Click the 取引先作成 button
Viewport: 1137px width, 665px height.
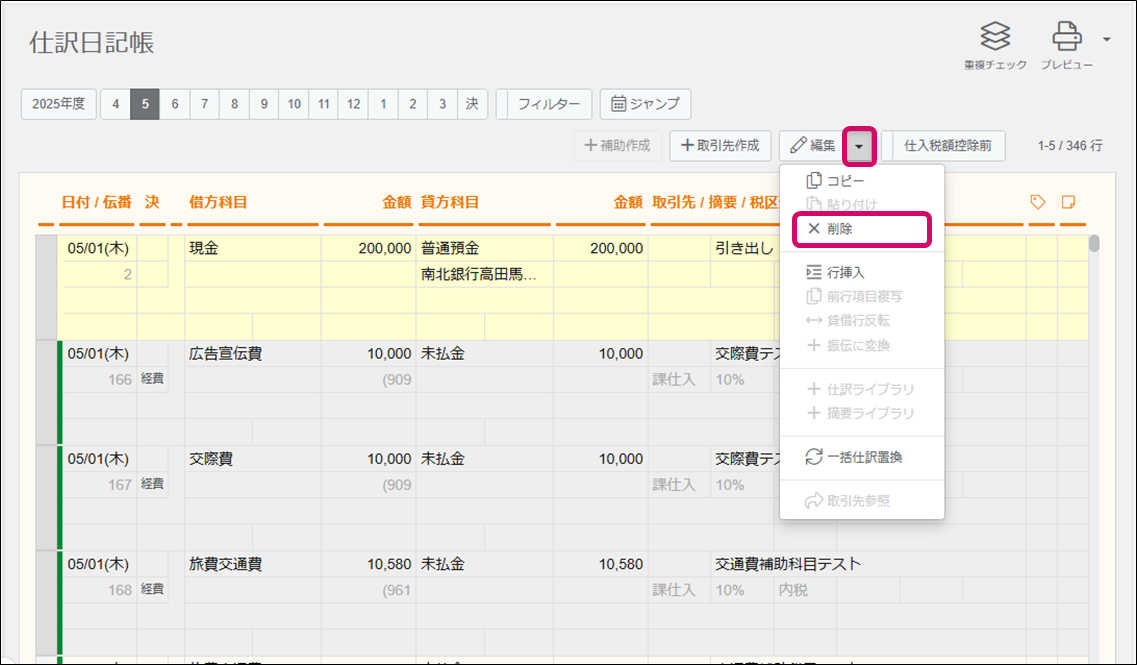tap(720, 146)
